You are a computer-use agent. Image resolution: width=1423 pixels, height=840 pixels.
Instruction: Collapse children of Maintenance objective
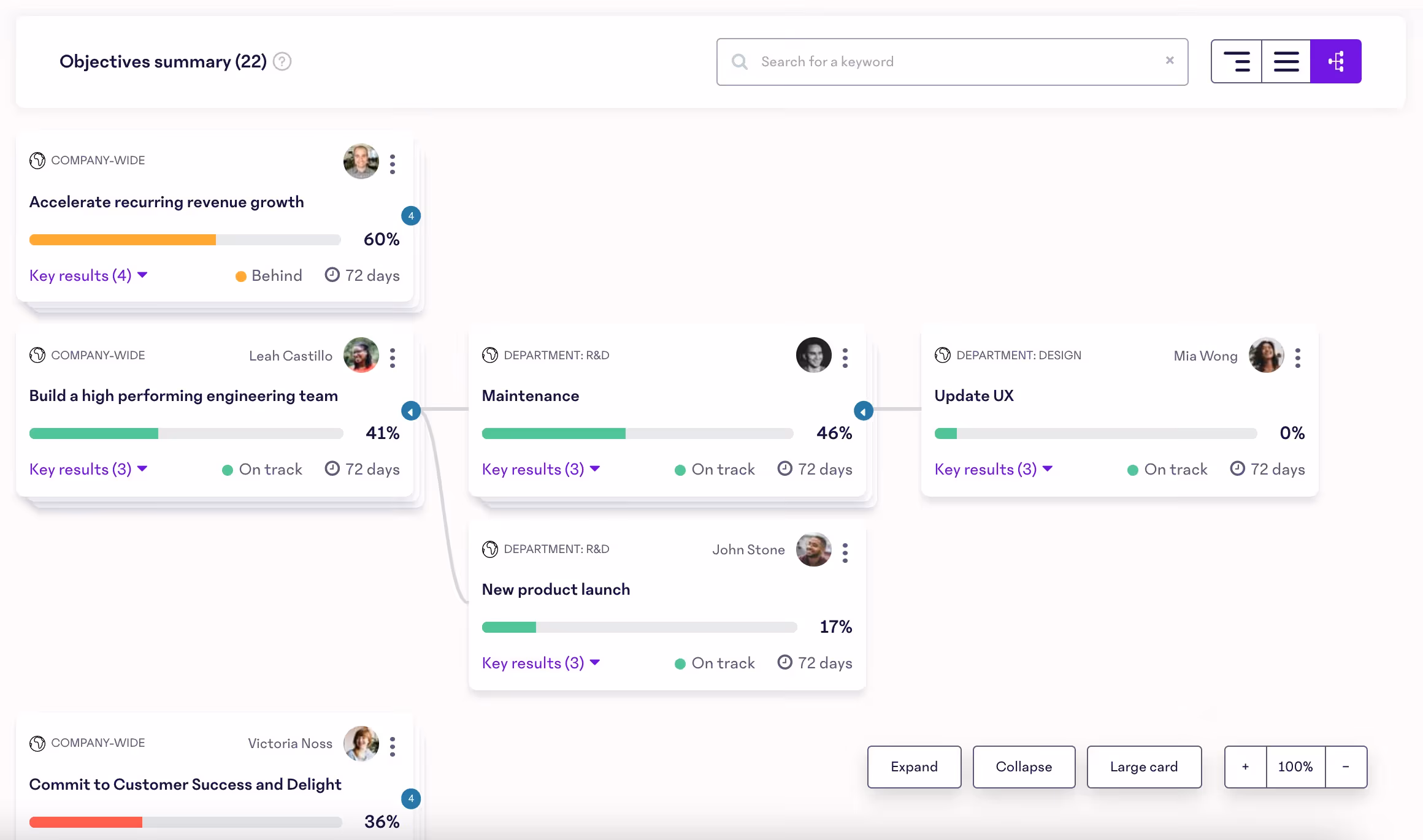pos(864,411)
